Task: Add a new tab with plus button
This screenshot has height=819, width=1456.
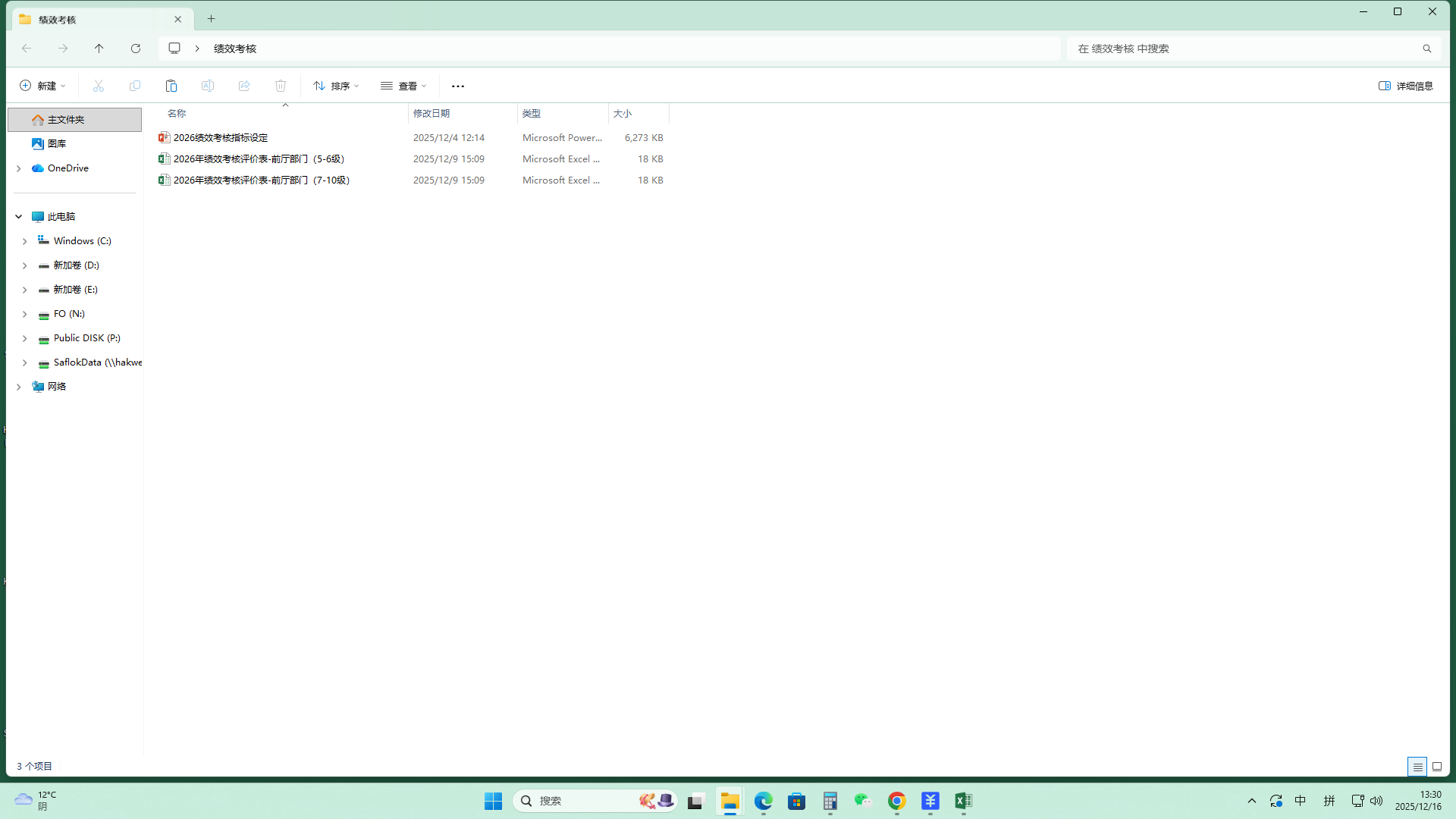Action: pos(212,19)
